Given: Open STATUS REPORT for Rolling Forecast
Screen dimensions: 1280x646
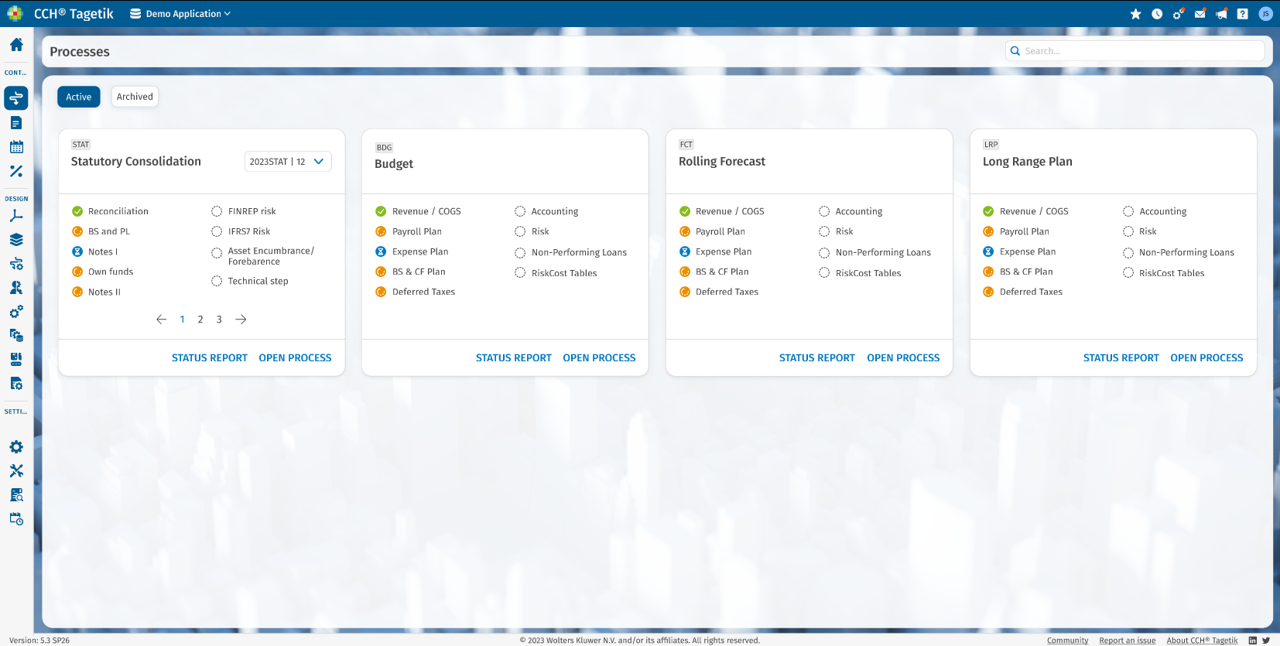Looking at the screenshot, I should (817, 358).
